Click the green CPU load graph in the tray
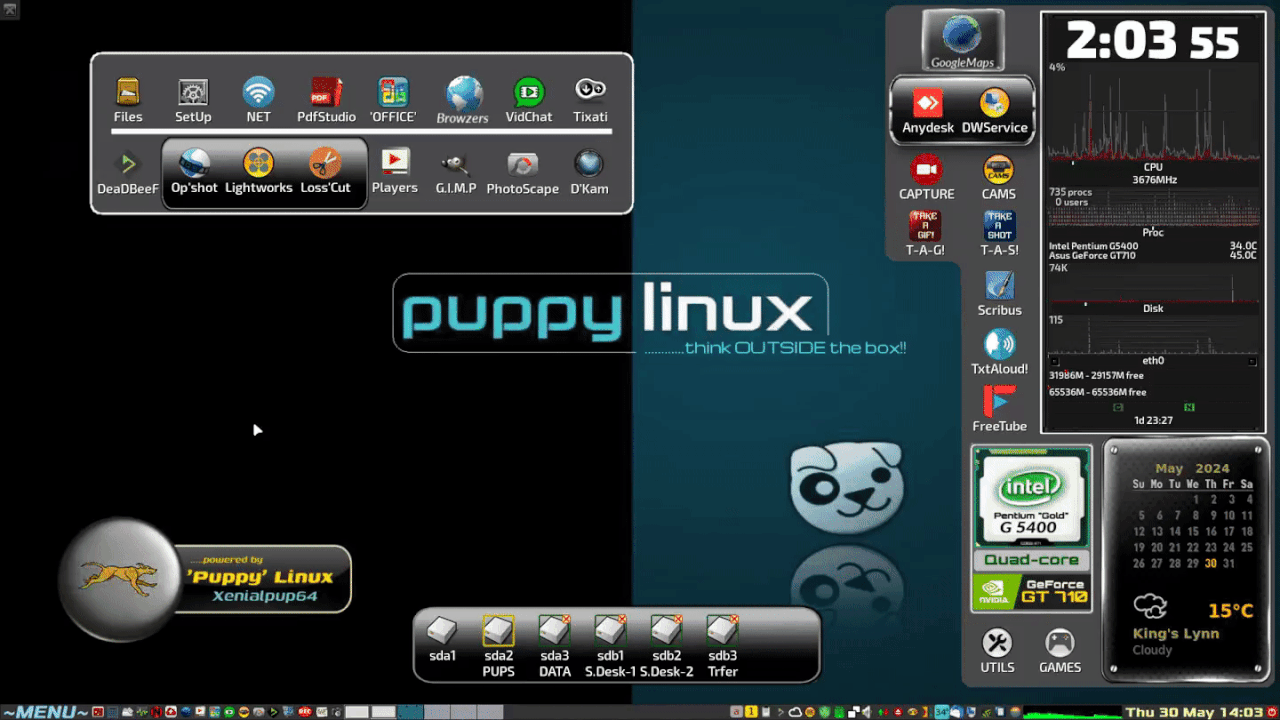Image resolution: width=1280 pixels, height=720 pixels. coord(1071,712)
